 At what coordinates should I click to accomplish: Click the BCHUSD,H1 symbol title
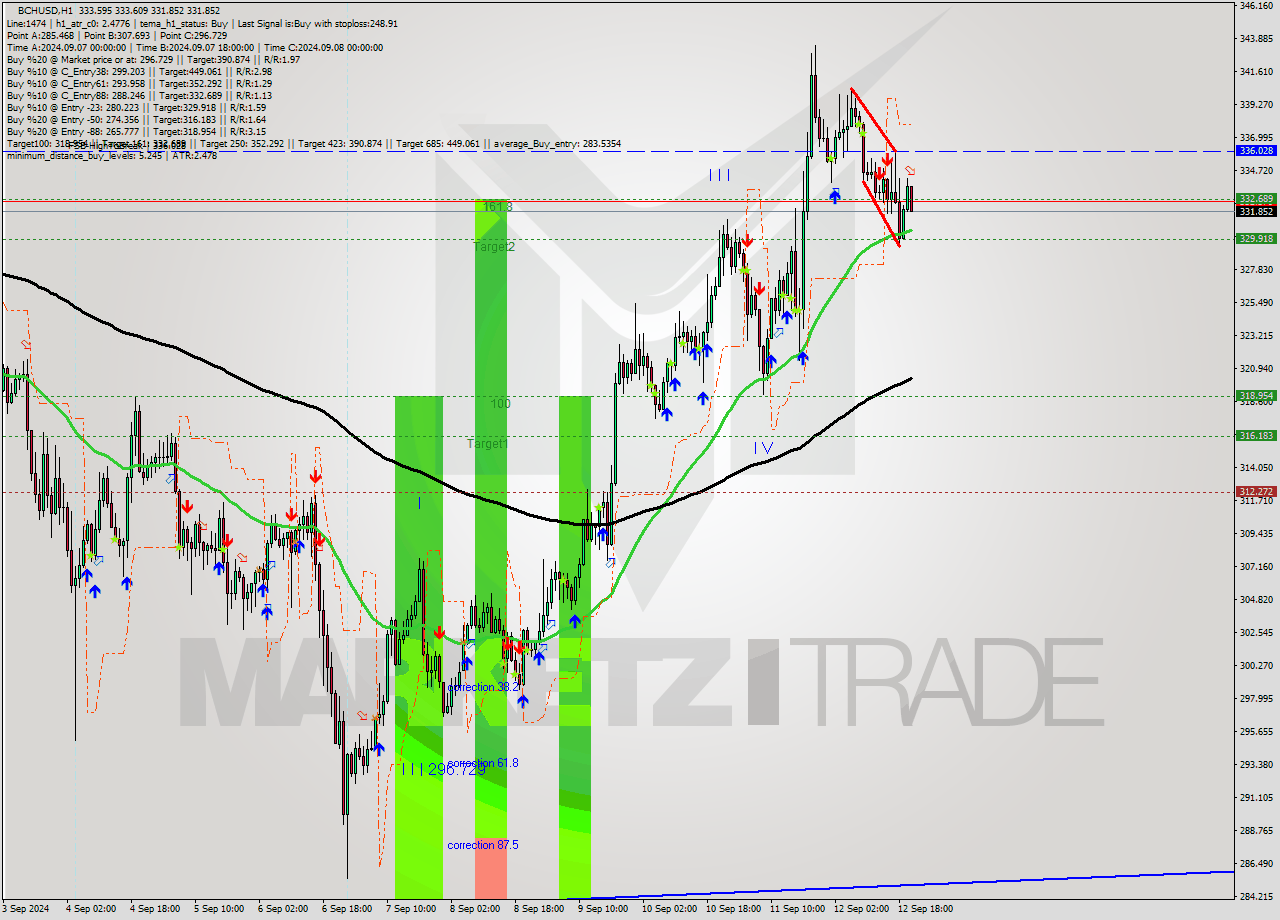click(45, 10)
